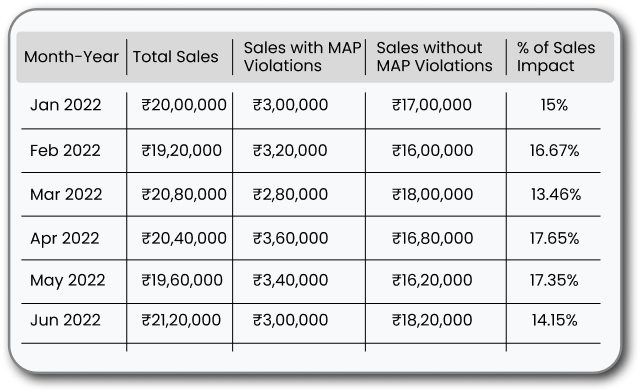Screen dimensions: 640x392
Task: Click the Feb 2022 total sales ₹19,20,000
Action: pos(182,151)
